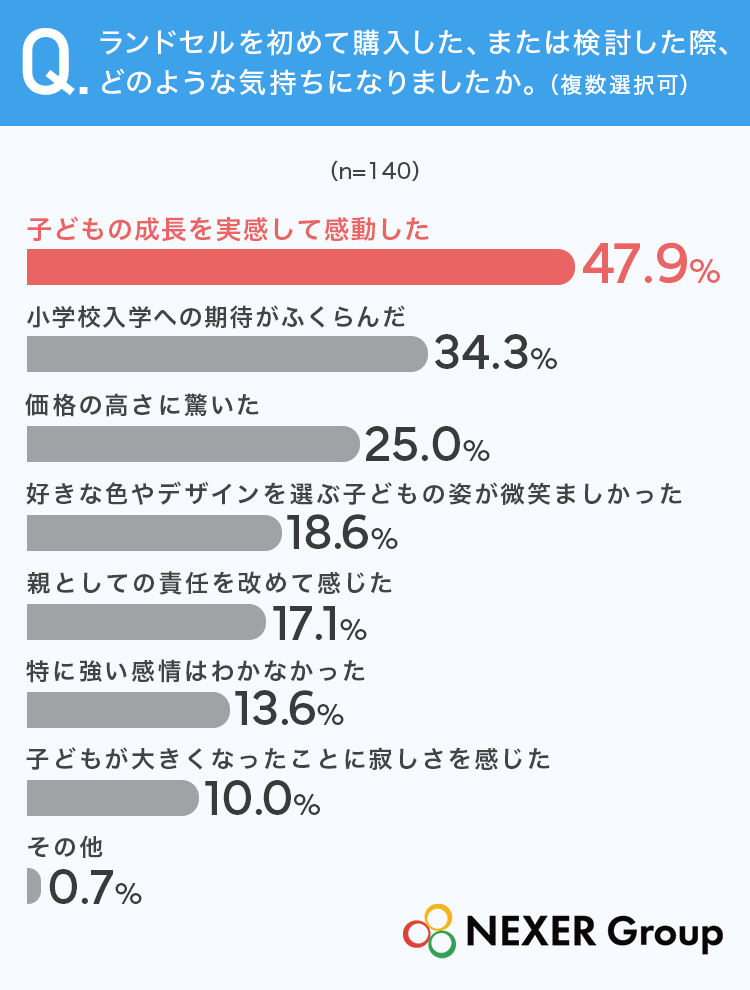
Task: Click the その他 label
Action: 64,847
